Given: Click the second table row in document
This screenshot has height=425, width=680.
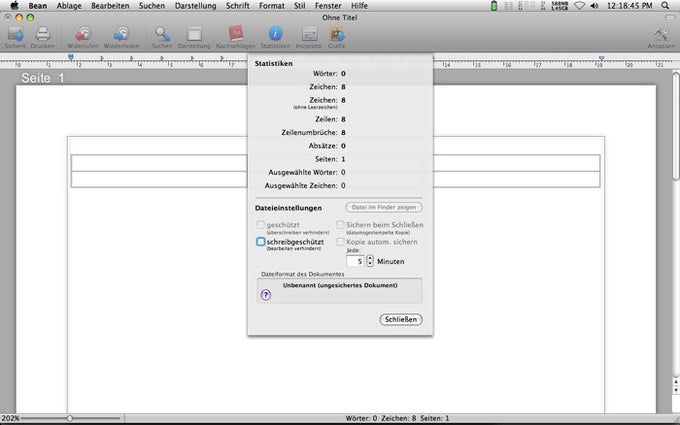Looking at the screenshot, I should [336, 180].
